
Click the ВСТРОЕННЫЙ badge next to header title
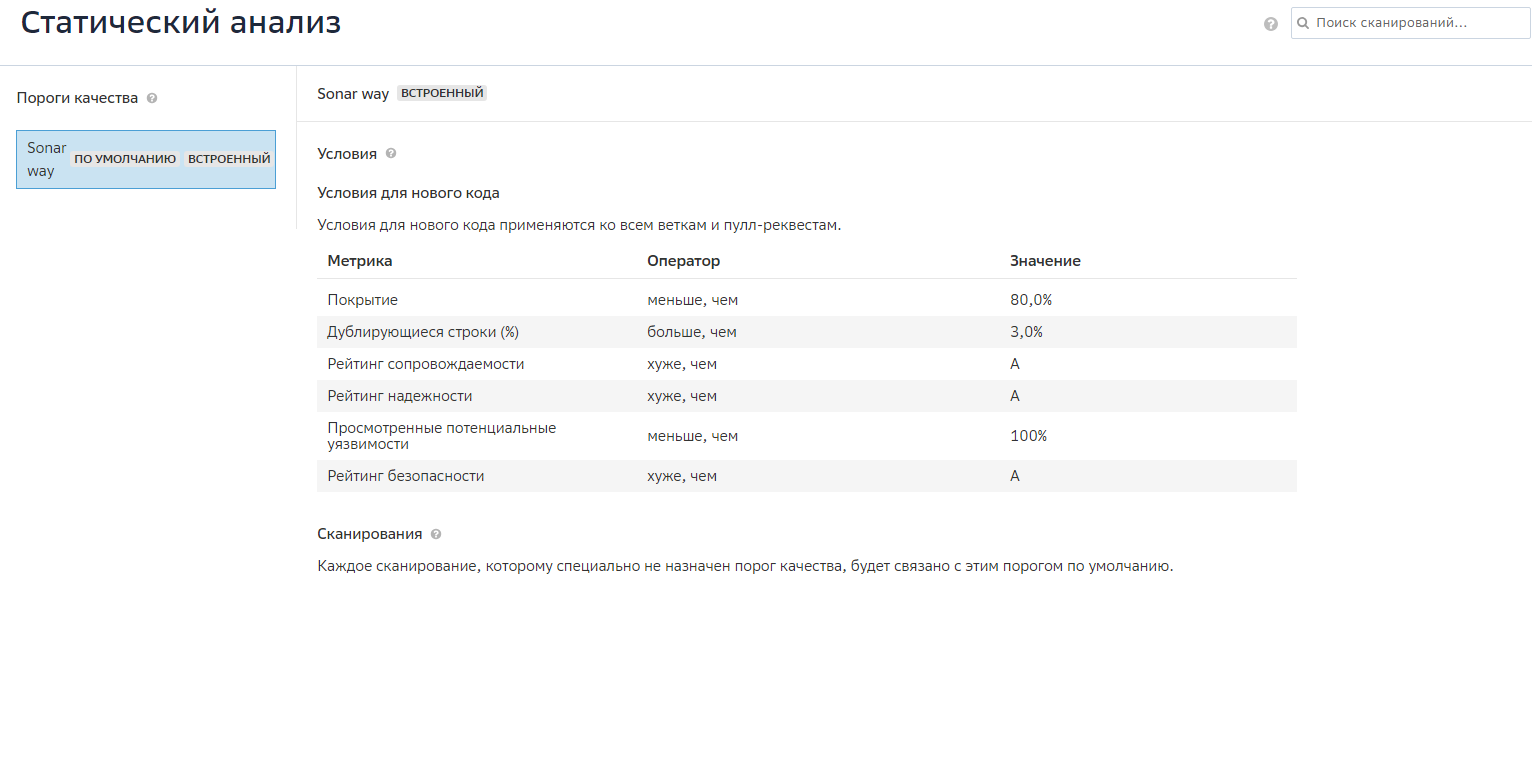pos(442,93)
